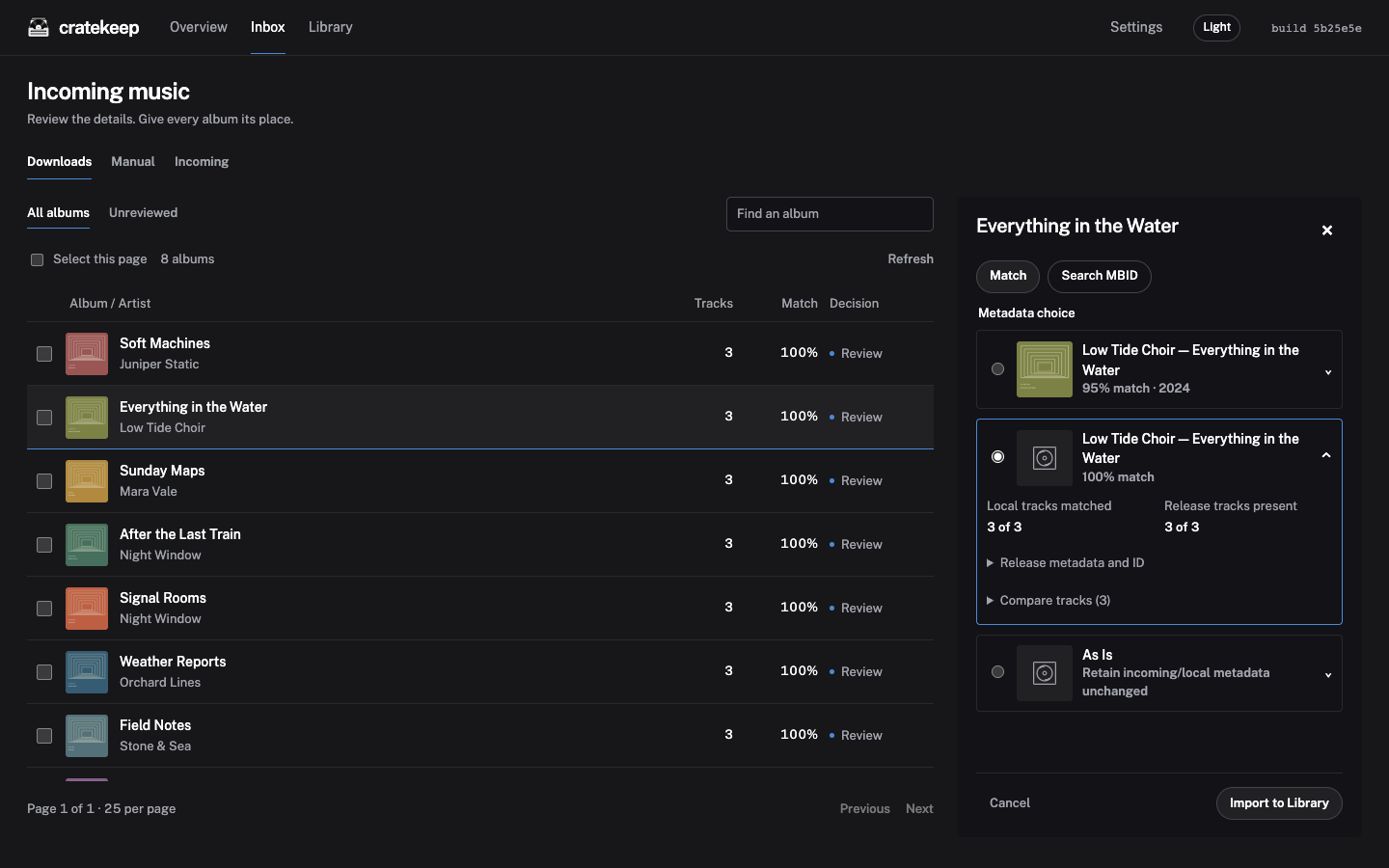The height and width of the screenshot is (868, 1389).
Task: Tick the Sunday Maps checkbox
Action: [44, 481]
